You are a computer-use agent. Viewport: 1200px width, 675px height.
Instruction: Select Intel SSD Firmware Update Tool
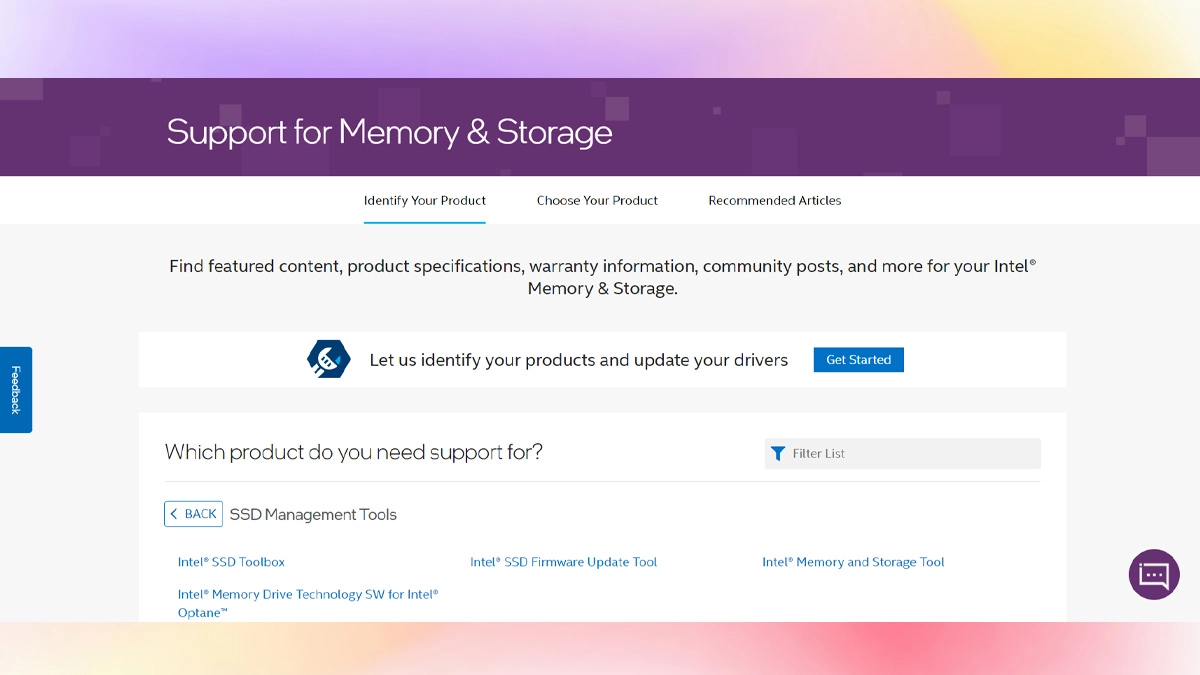(x=564, y=562)
